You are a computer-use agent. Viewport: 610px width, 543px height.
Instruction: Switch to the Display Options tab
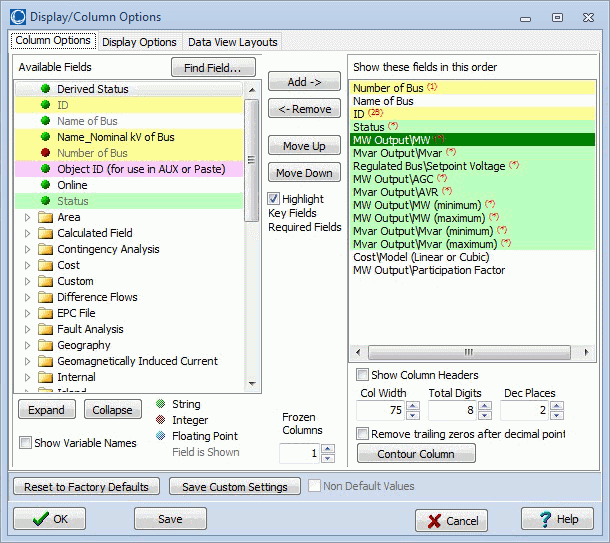click(139, 42)
